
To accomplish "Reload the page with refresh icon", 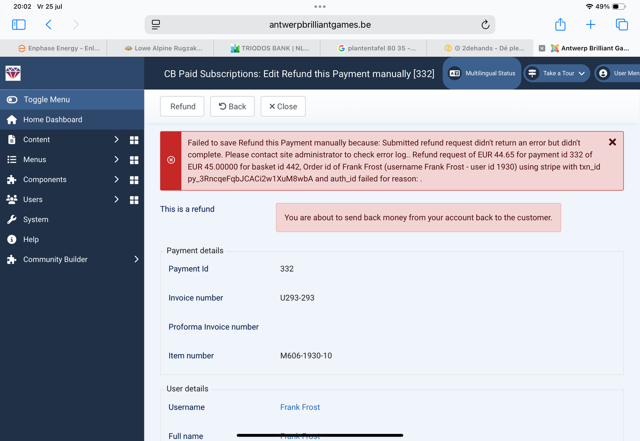I will tap(485, 25).
